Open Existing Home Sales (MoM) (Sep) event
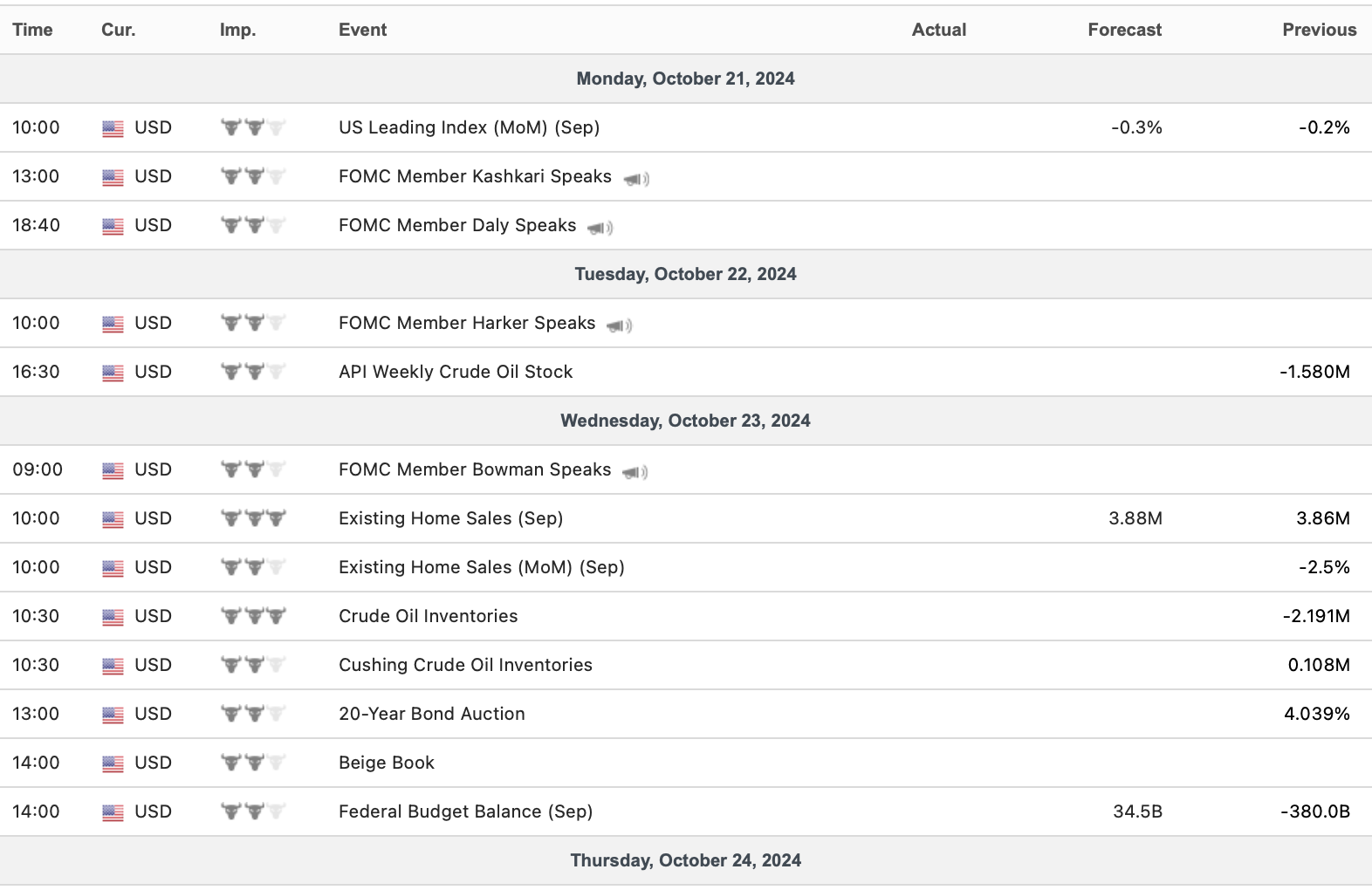Screen dimensions: 1372x890 point(481,567)
